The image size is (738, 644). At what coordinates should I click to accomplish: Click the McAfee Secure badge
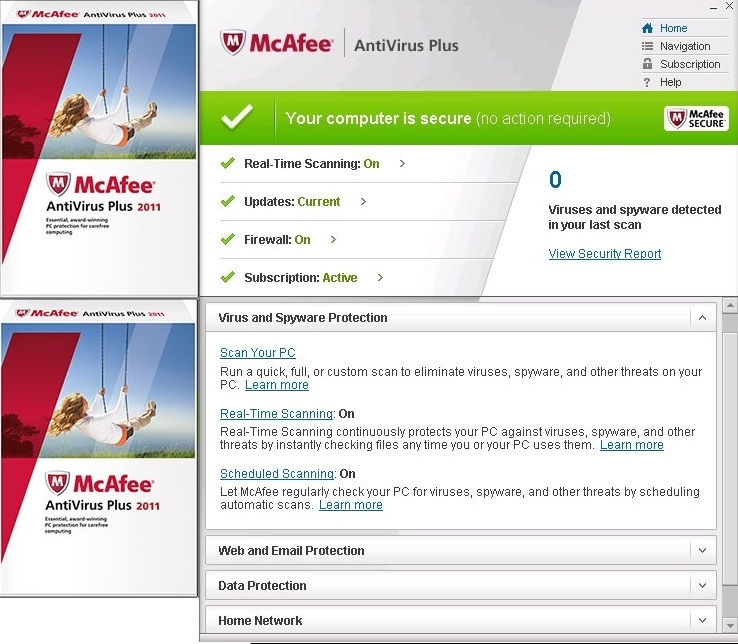point(695,119)
